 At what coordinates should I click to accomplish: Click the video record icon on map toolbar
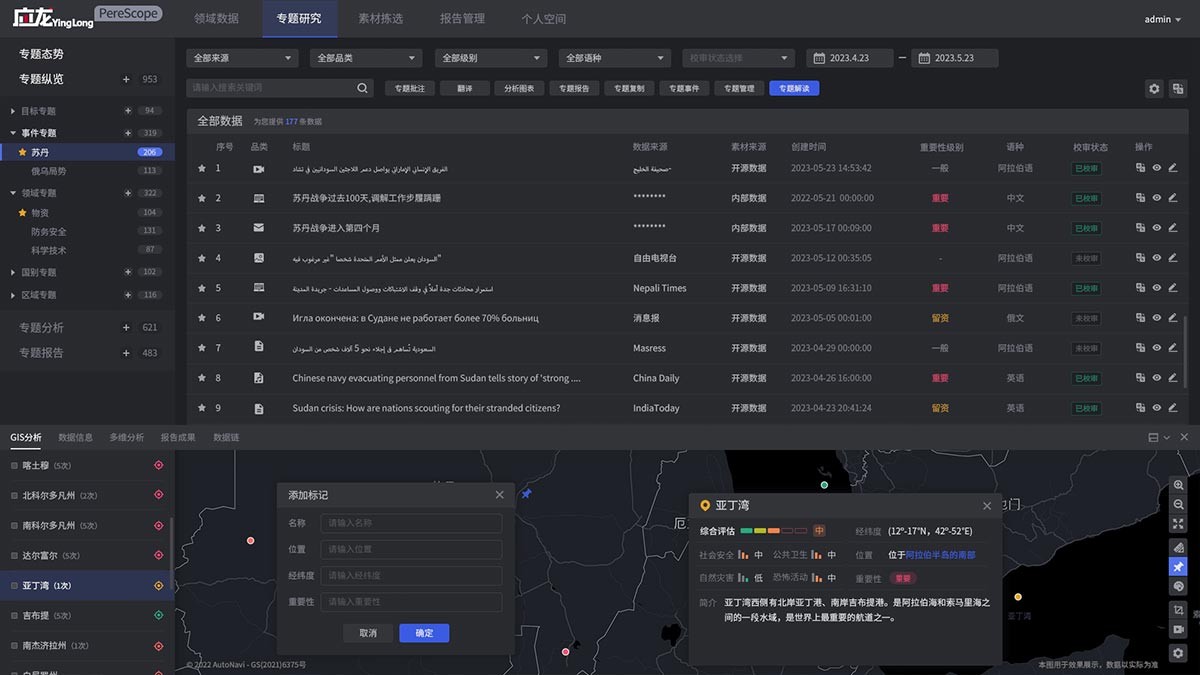[1179, 629]
